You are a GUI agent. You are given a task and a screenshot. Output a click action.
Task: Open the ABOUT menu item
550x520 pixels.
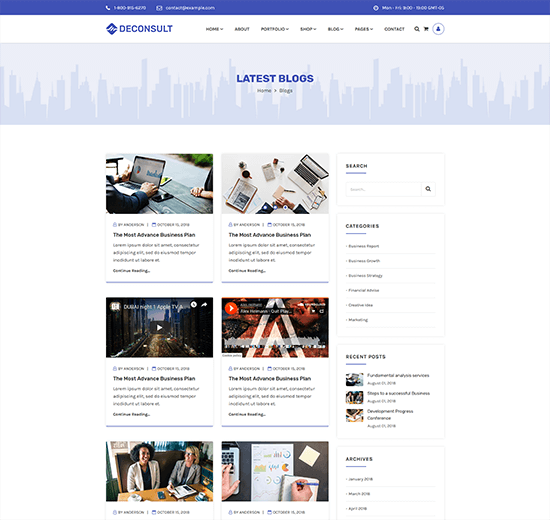[x=242, y=29]
